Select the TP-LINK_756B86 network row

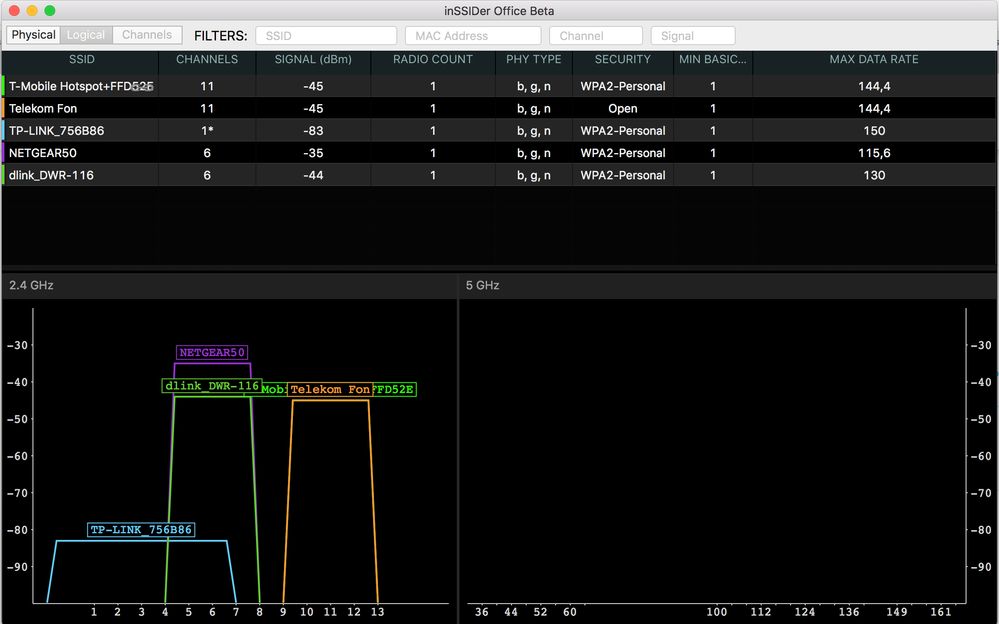tap(499, 131)
